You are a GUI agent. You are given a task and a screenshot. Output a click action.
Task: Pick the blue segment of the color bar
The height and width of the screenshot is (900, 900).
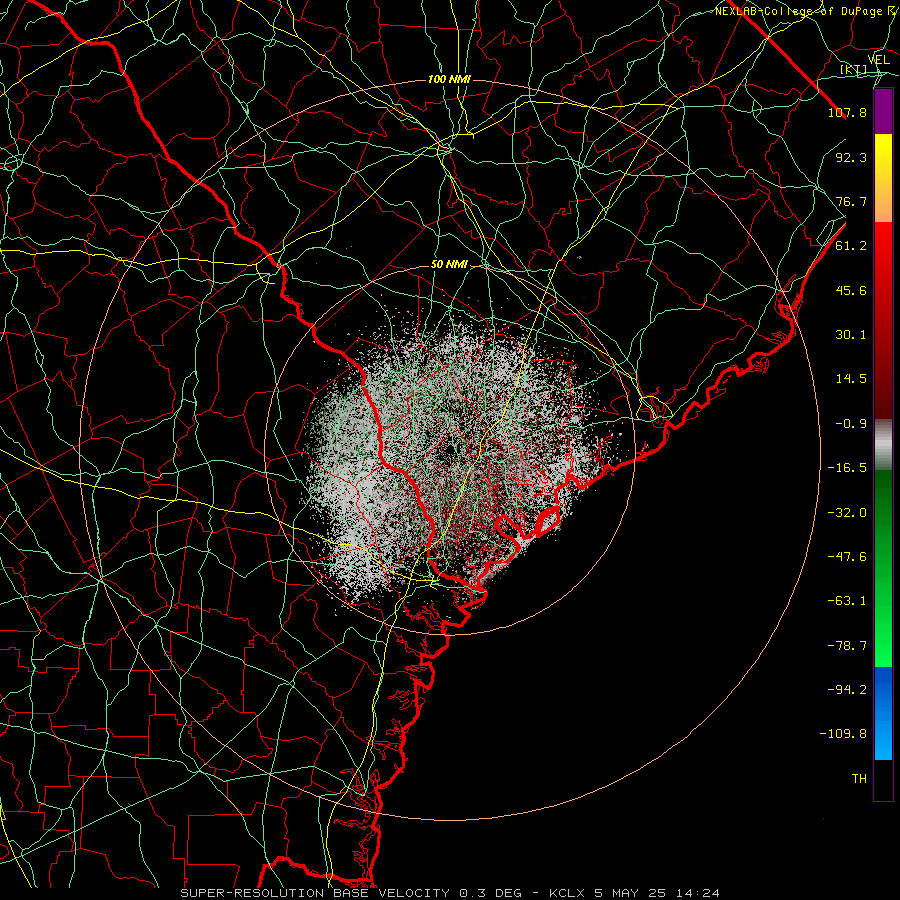pos(883,713)
